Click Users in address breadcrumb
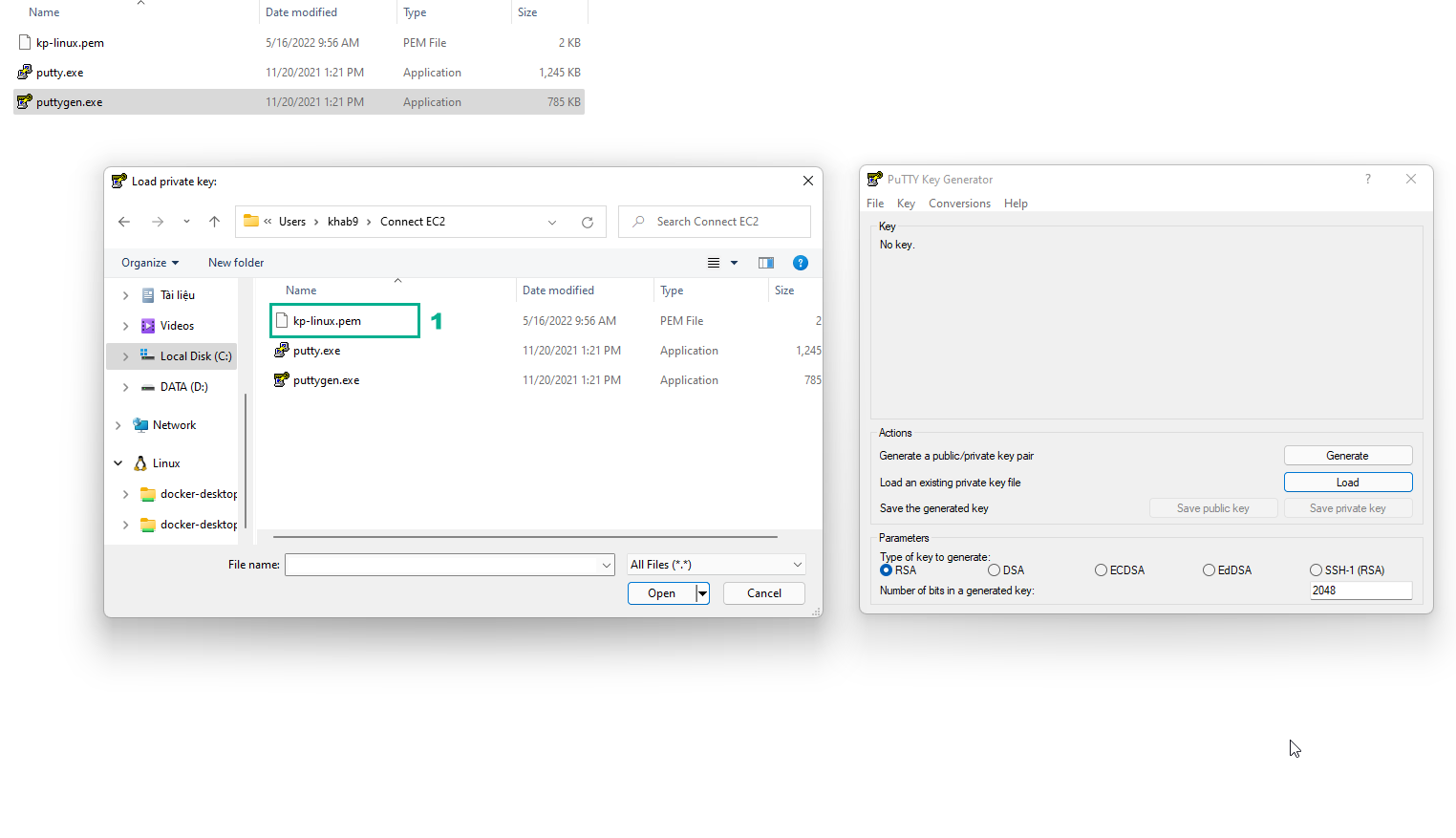This screenshot has width=1456, height=838. point(292,222)
